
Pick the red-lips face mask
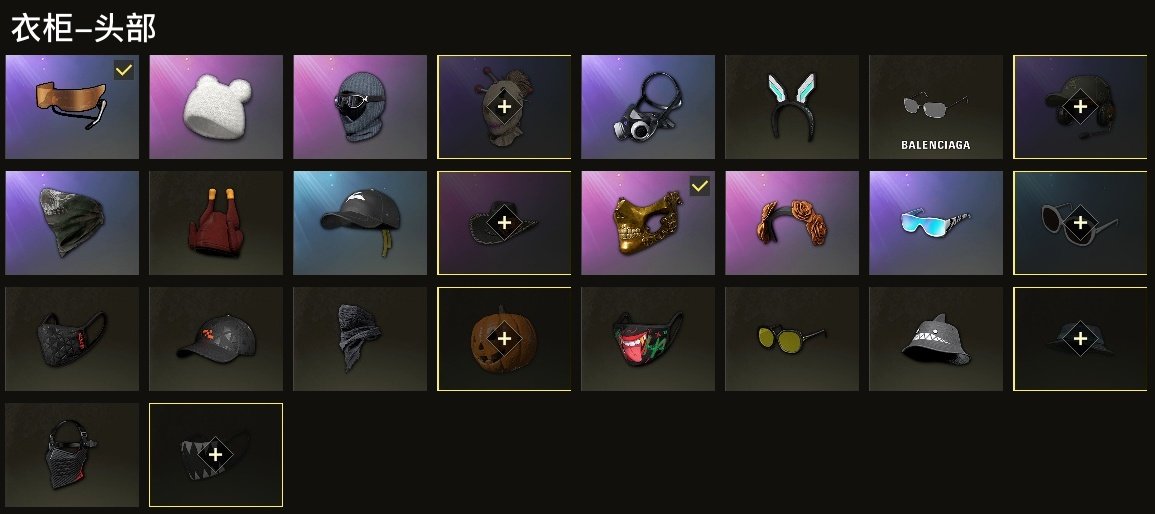pyautogui.click(x=648, y=339)
